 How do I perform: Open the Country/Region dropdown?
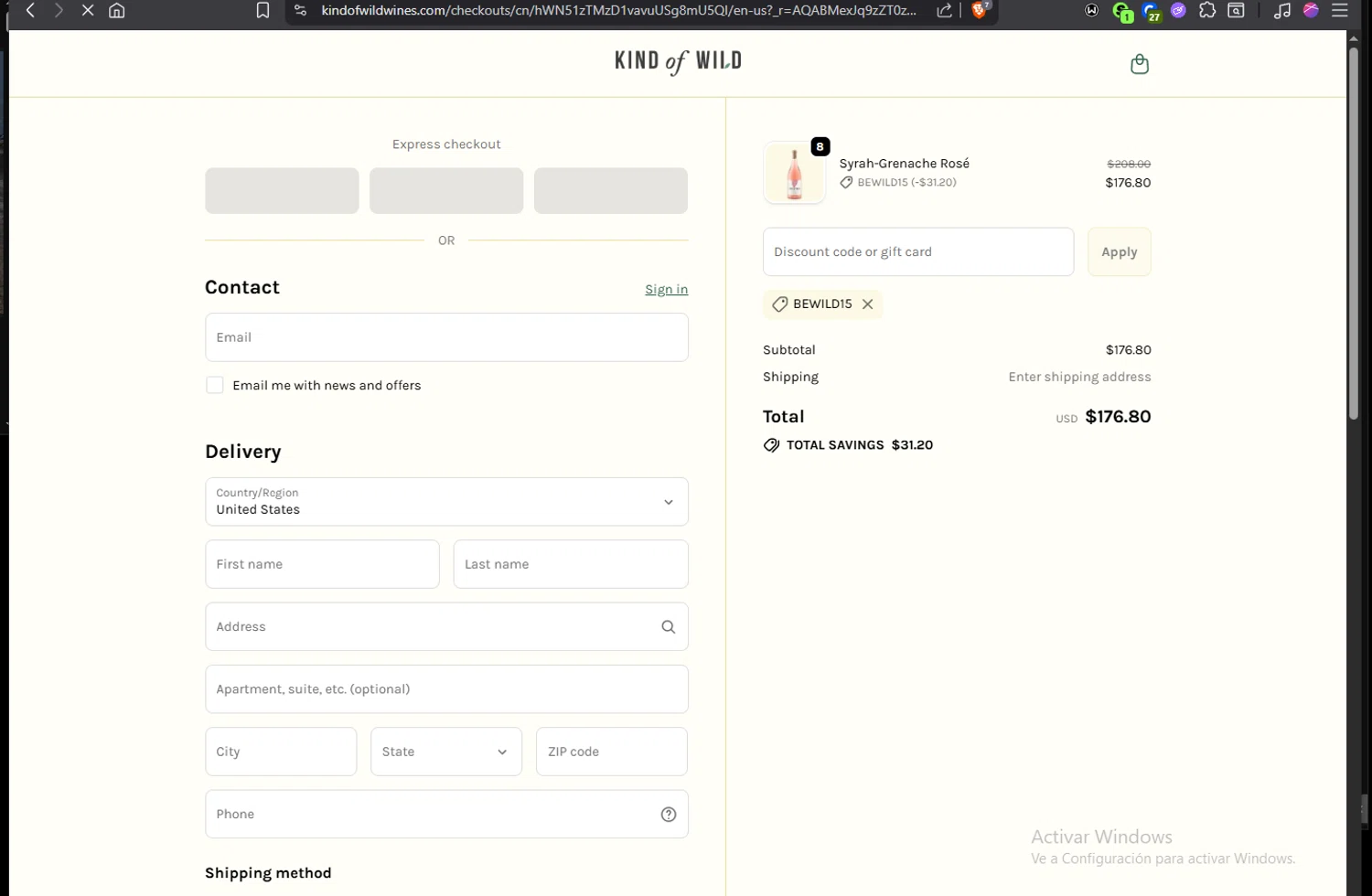pyautogui.click(x=446, y=501)
